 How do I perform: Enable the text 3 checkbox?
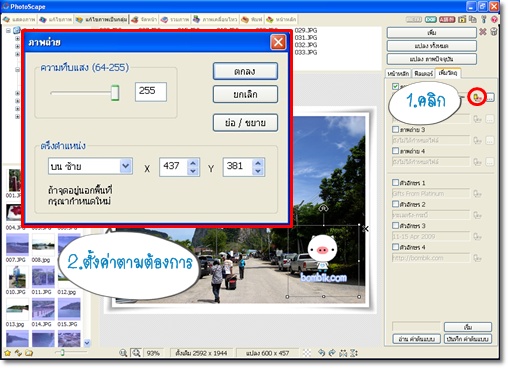click(x=395, y=225)
